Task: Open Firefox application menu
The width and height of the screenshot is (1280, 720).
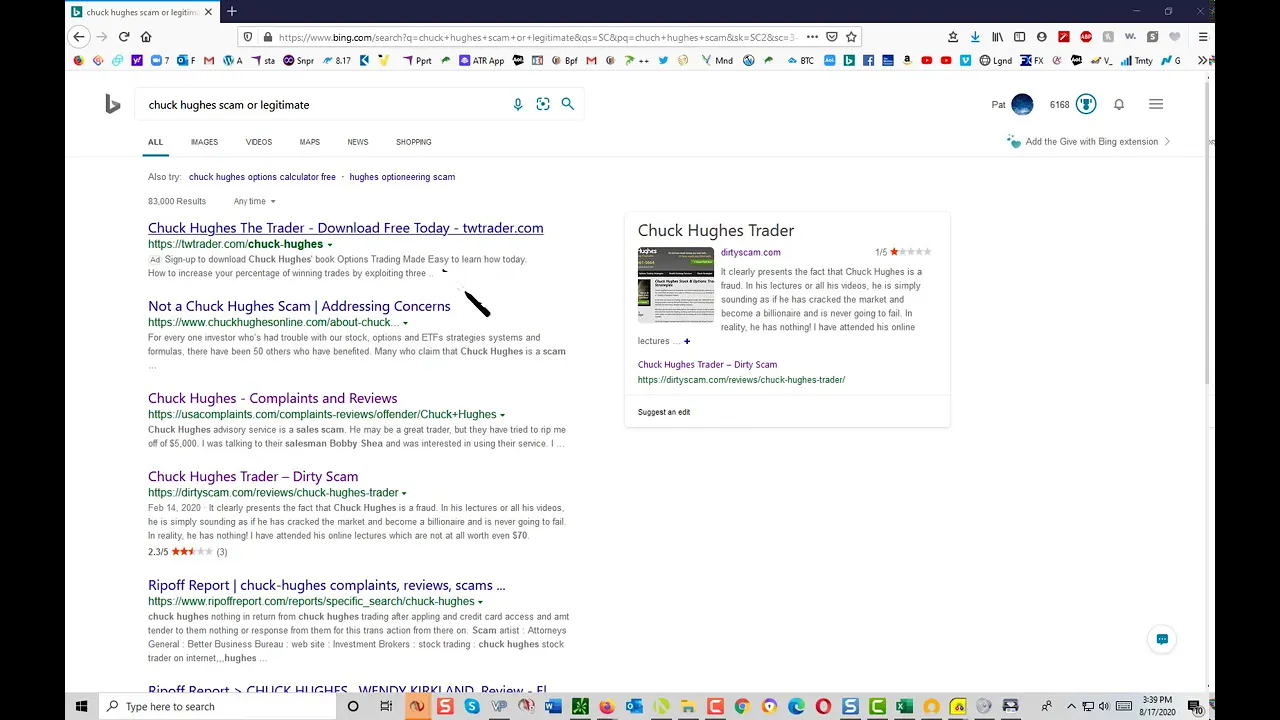Action: pyautogui.click(x=1203, y=37)
